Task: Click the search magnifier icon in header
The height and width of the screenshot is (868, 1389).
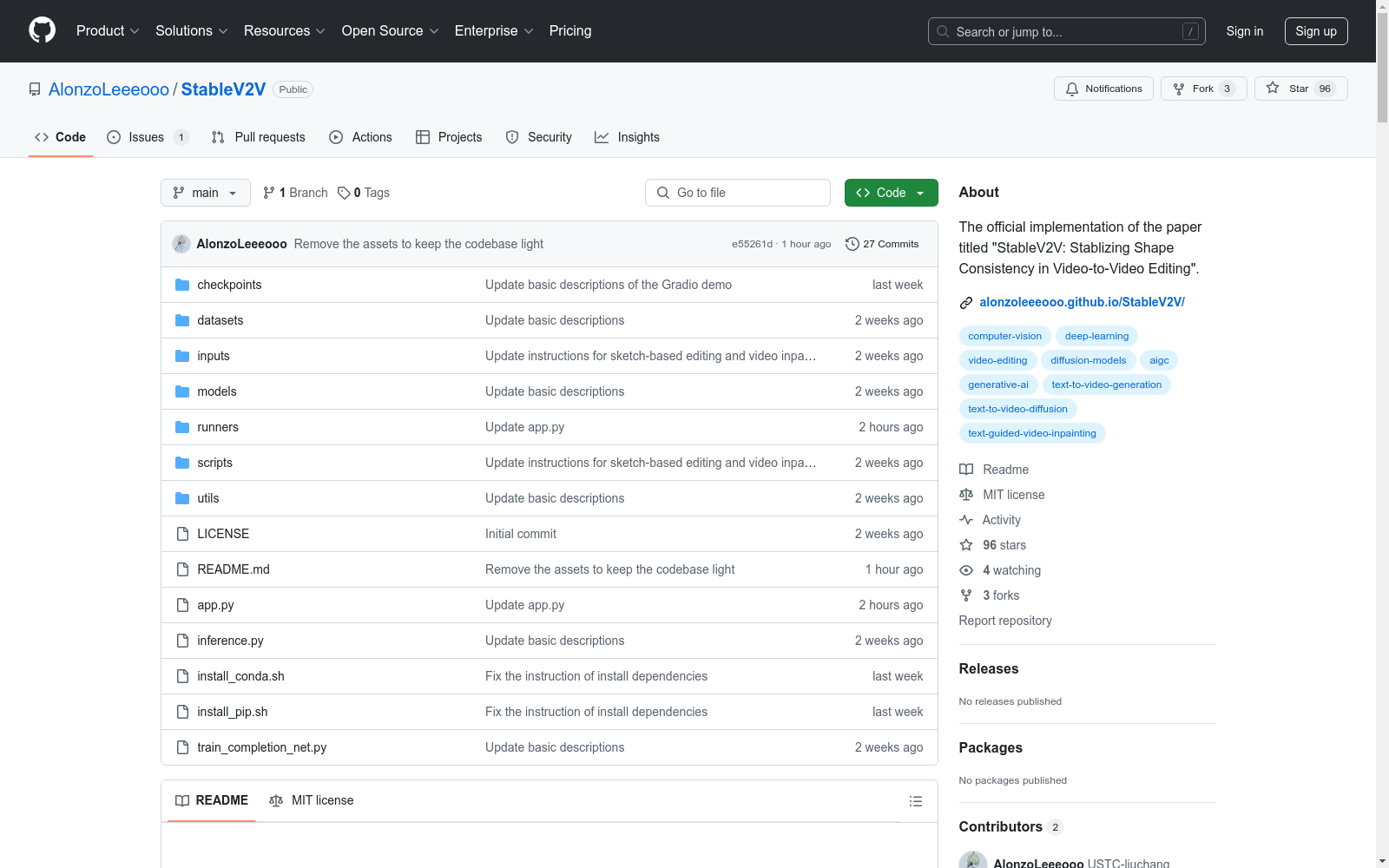Action: pos(943,31)
